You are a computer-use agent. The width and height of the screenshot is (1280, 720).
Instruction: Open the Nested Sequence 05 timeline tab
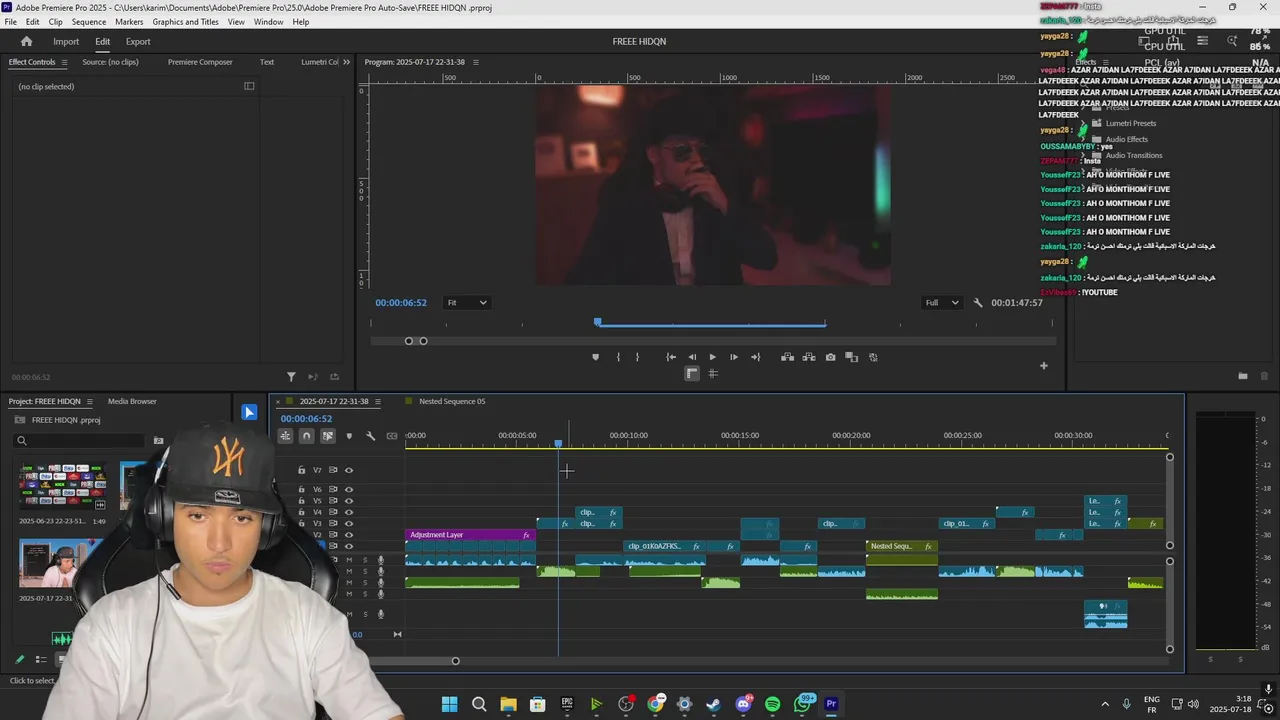(452, 401)
